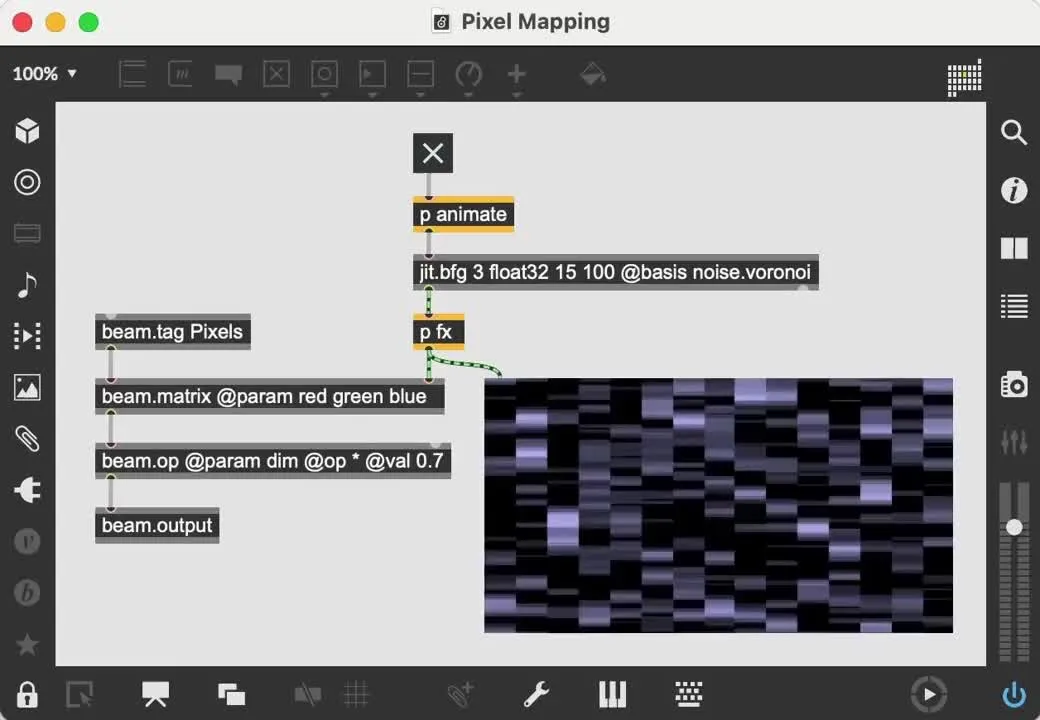Viewport: 1040px width, 720px height.
Task: Select the p fx subpatcher object
Action: [438, 332]
